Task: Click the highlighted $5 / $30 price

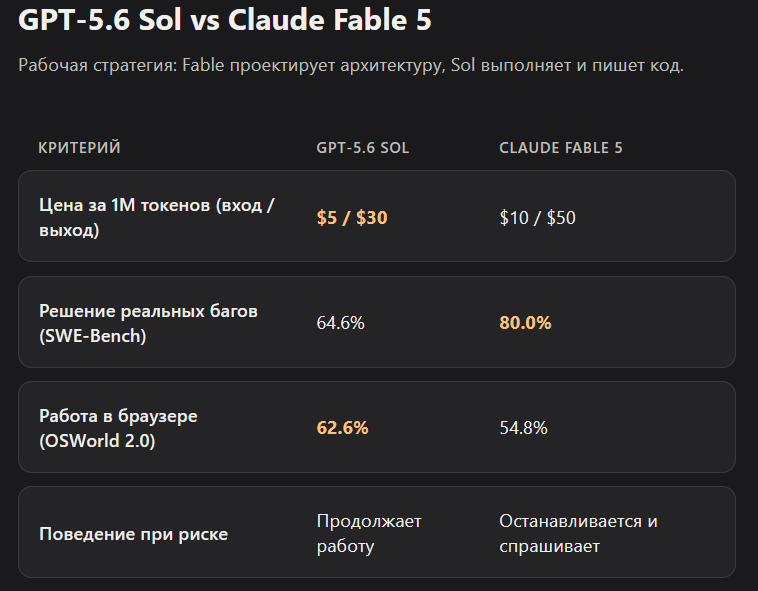Action: [352, 217]
